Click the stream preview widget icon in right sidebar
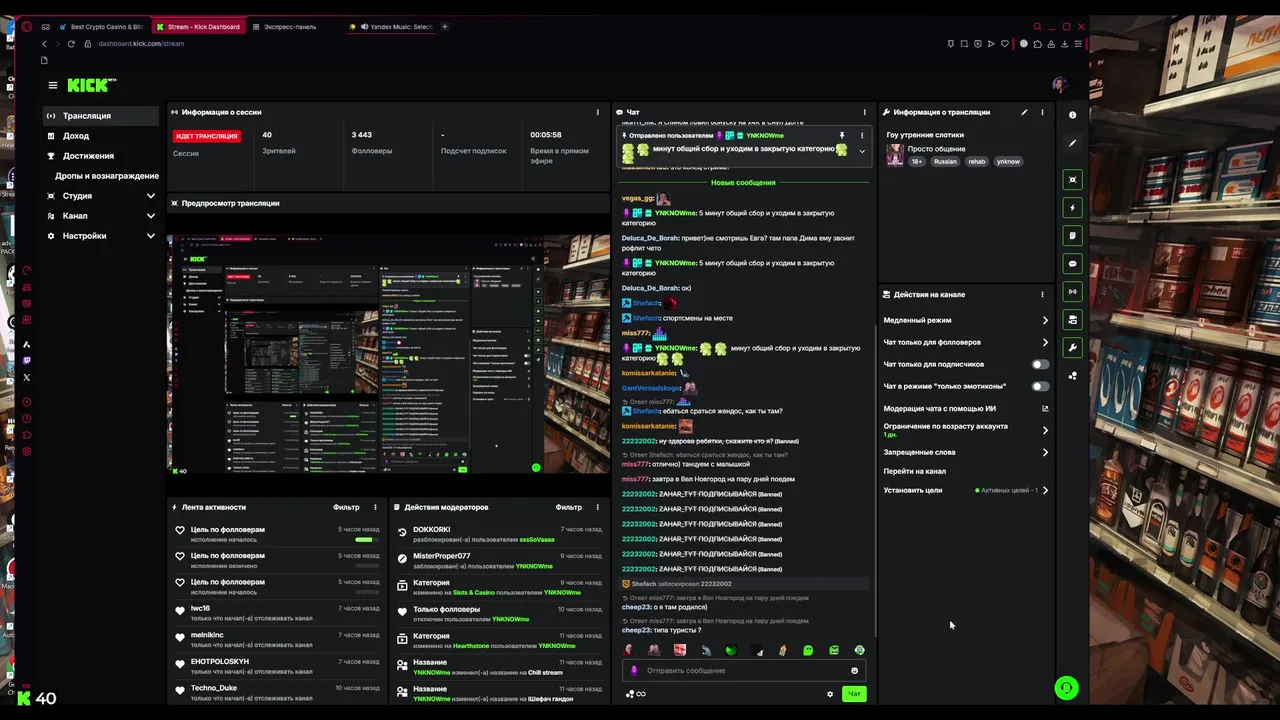Screen dimensions: 1280x720 [1072, 180]
